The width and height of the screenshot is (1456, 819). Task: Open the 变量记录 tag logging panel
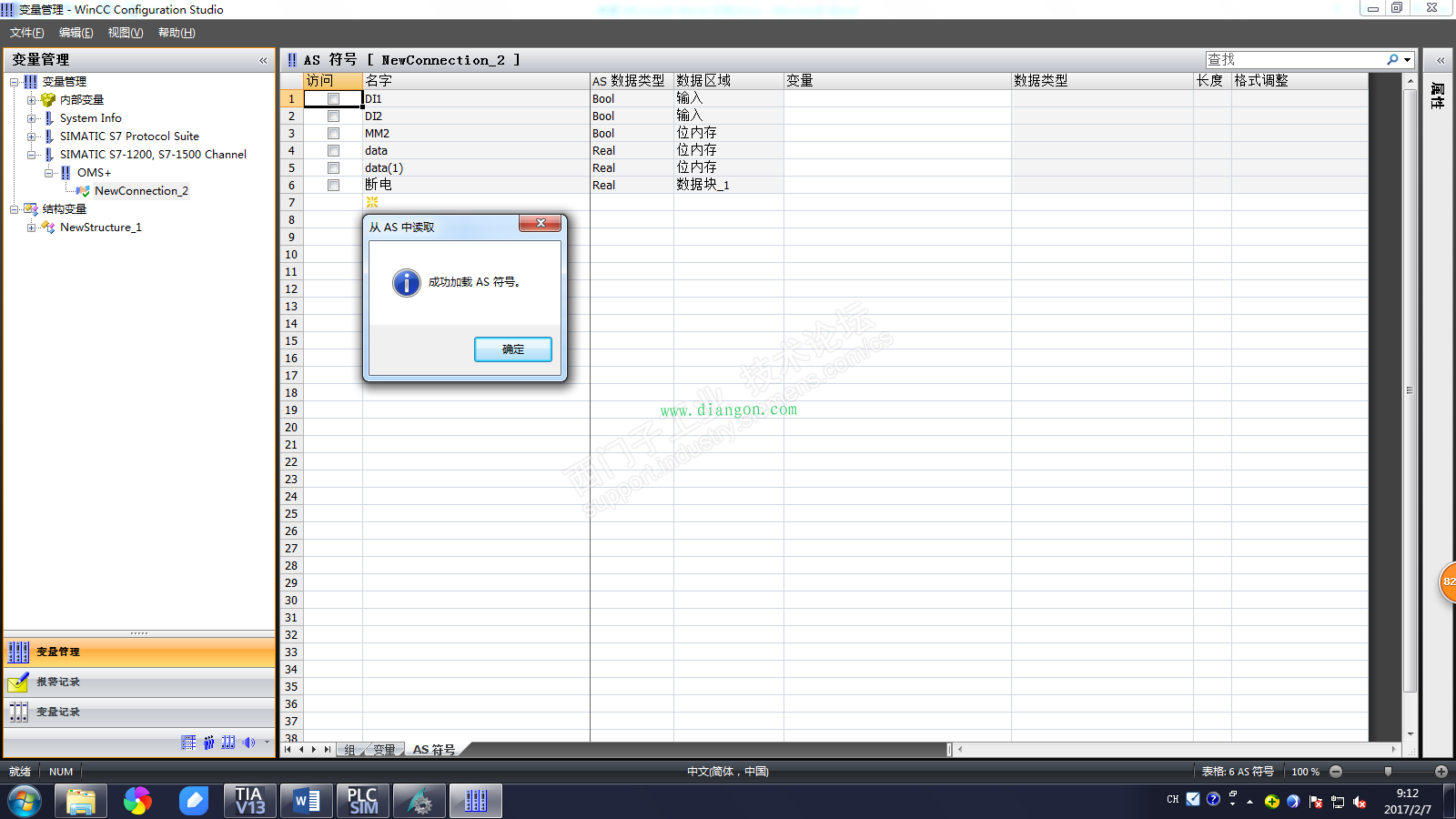(x=57, y=712)
